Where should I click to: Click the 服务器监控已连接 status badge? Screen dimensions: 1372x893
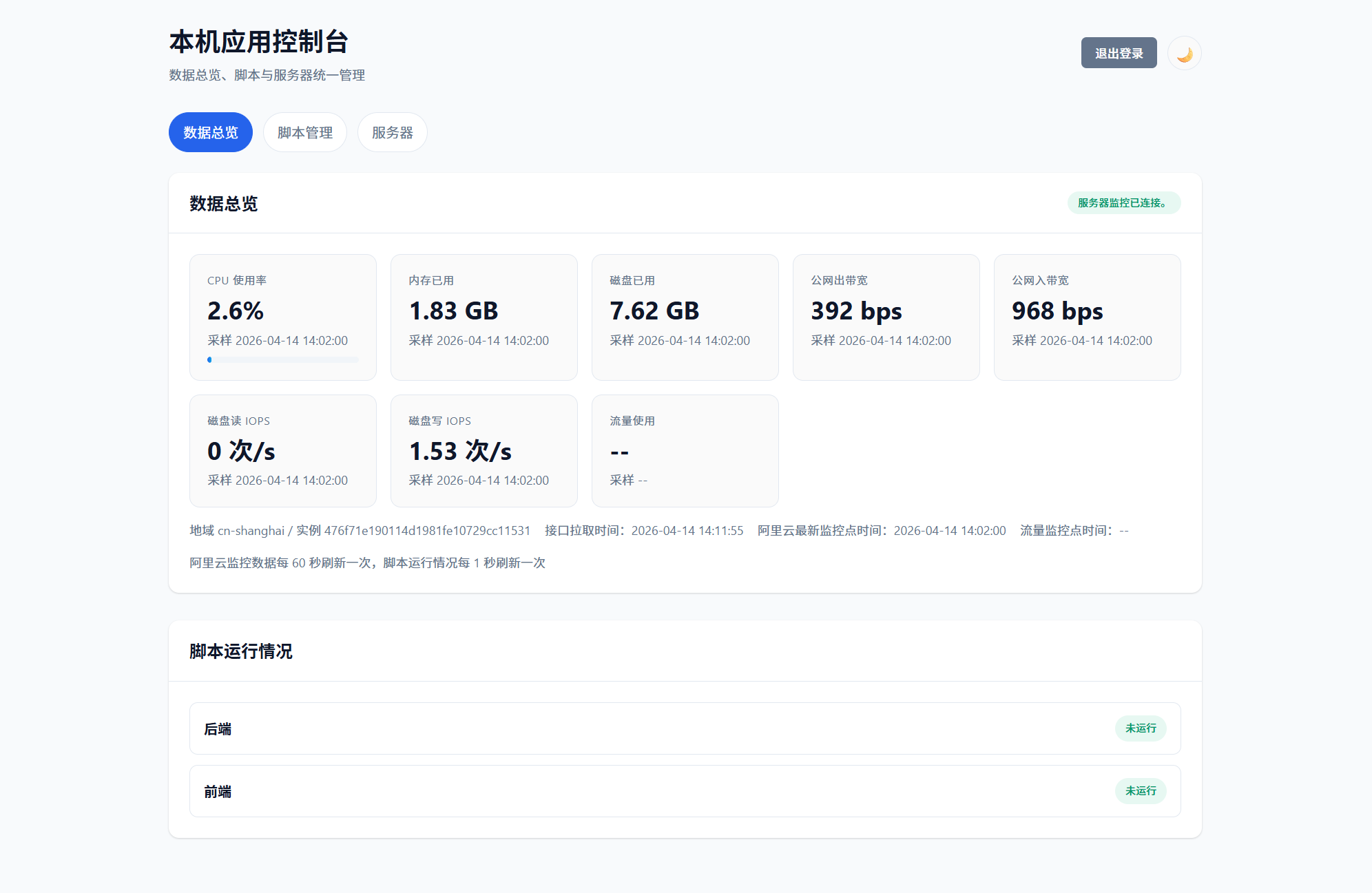coord(1123,203)
